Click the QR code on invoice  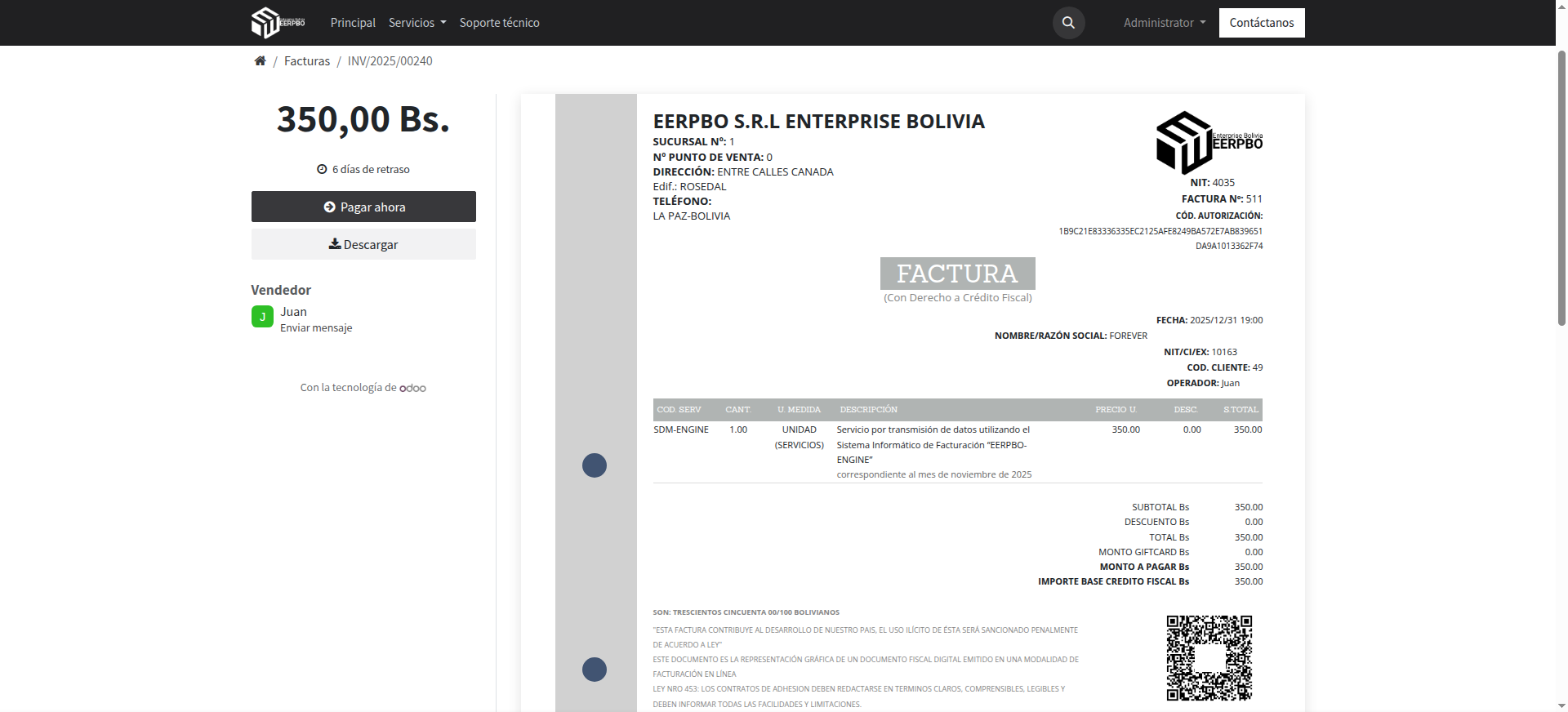[x=1209, y=658]
